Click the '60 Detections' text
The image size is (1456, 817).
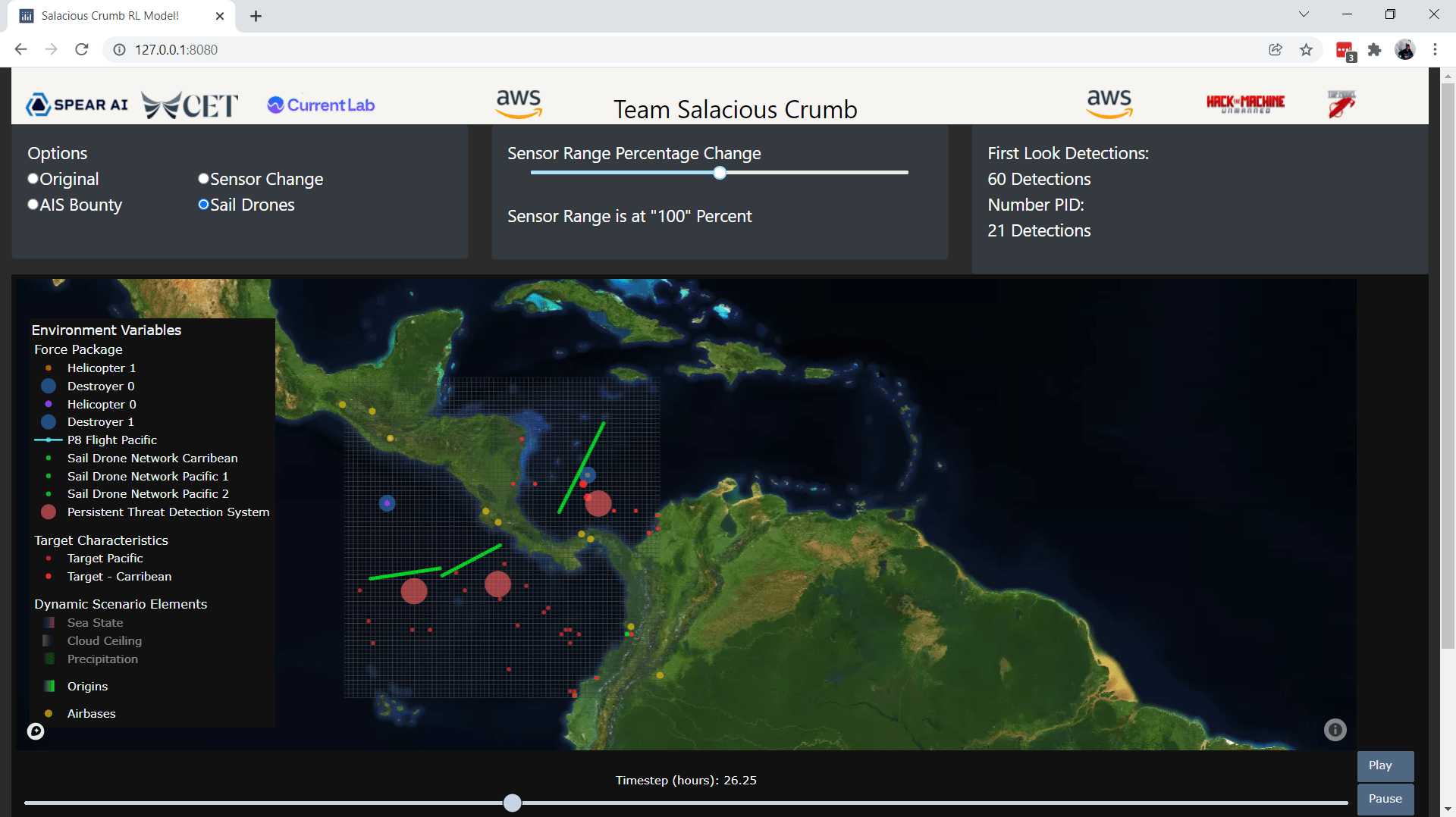pyautogui.click(x=1039, y=180)
